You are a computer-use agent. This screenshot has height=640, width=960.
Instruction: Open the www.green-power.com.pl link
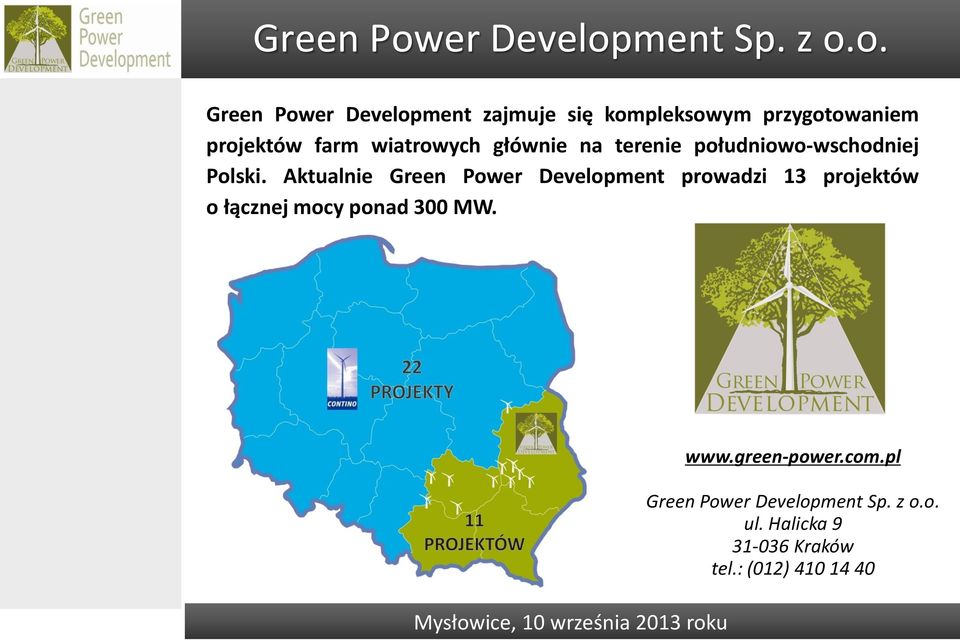792,457
